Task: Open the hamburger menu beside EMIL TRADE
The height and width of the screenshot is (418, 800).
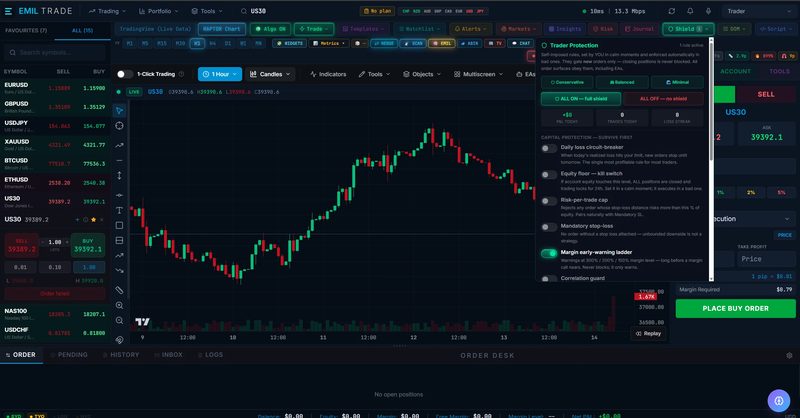Action: coord(8,11)
